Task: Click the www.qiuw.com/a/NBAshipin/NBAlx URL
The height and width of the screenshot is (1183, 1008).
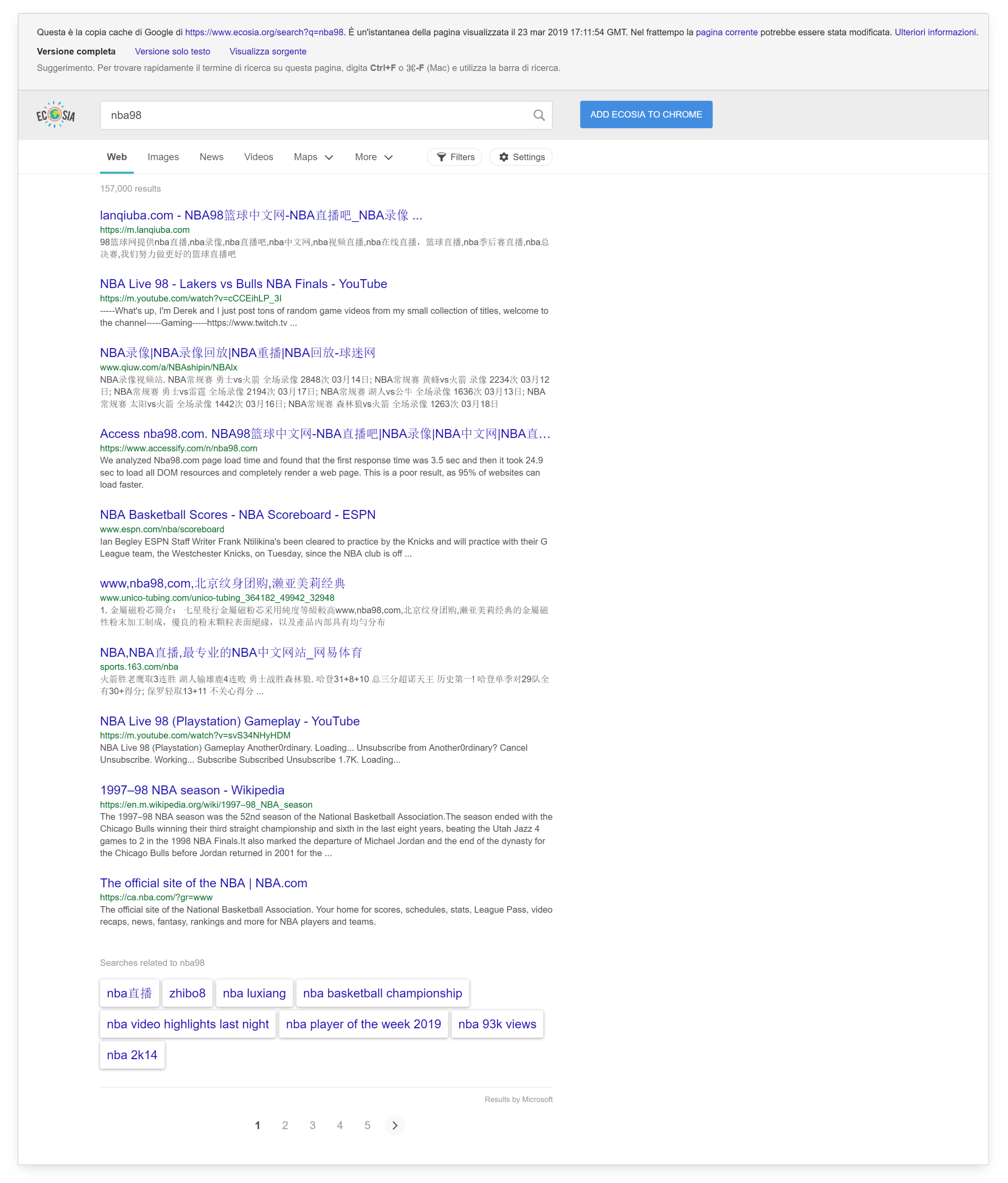Action: click(168, 367)
